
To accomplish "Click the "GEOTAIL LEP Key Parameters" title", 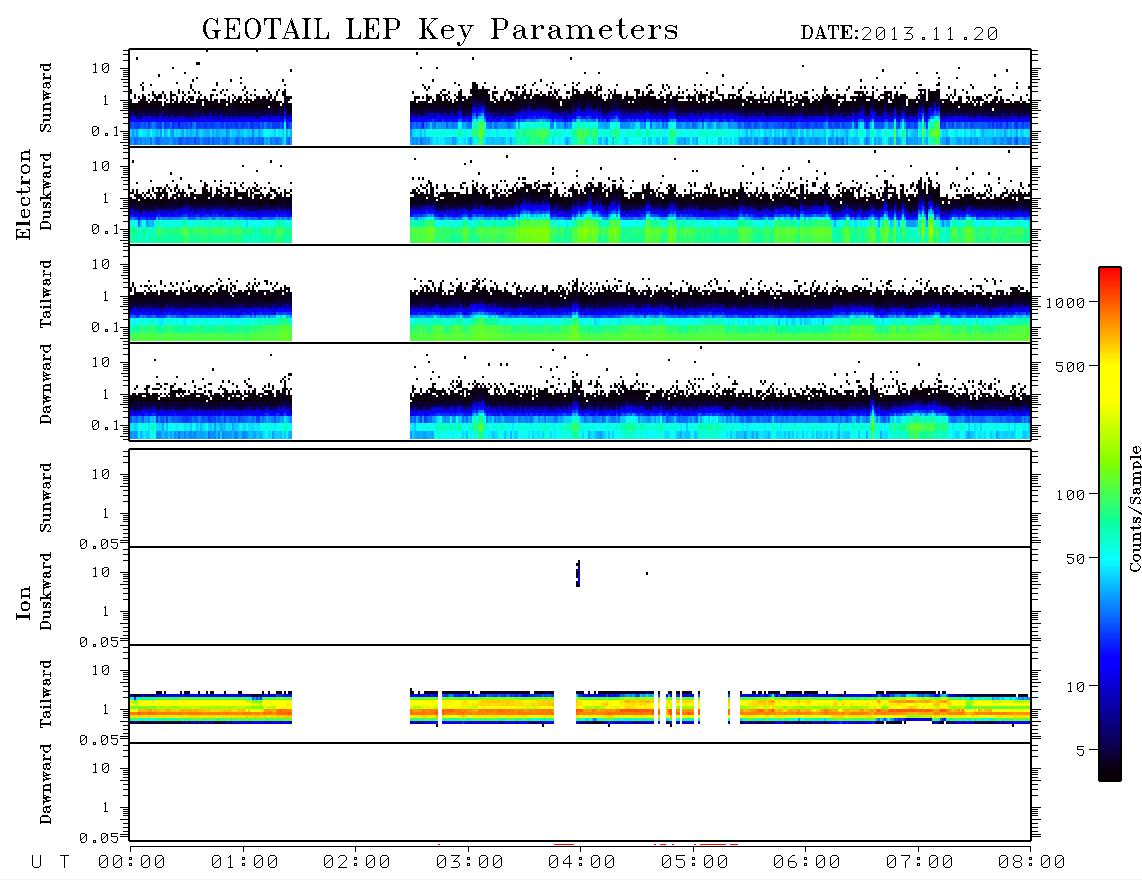I will (440, 31).
